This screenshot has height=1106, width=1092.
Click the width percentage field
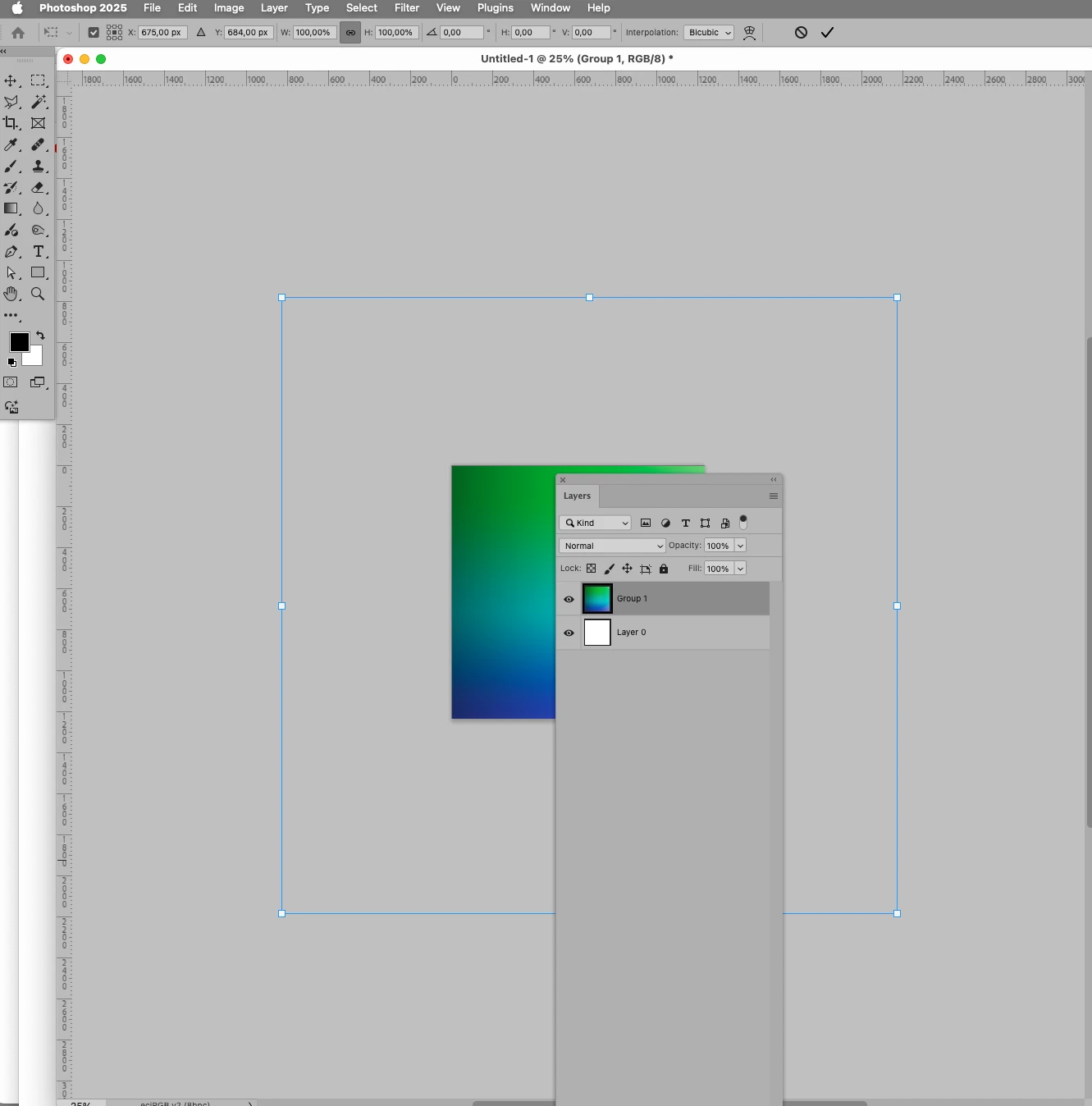[x=314, y=33]
